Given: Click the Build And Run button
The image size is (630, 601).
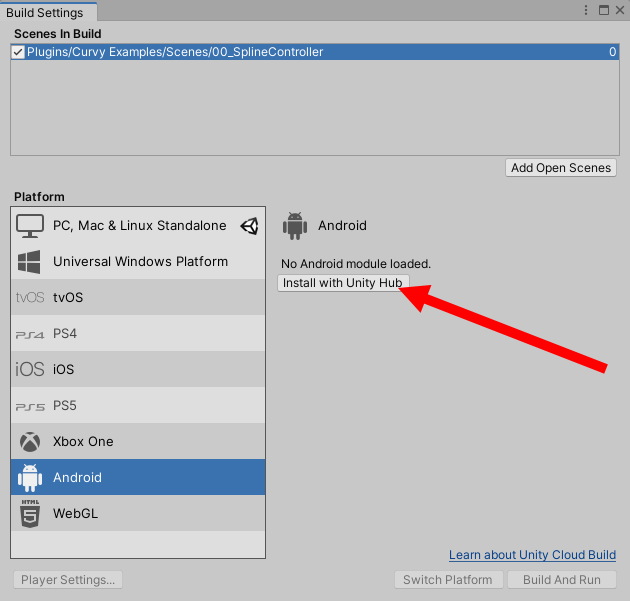Looking at the screenshot, I should (562, 580).
